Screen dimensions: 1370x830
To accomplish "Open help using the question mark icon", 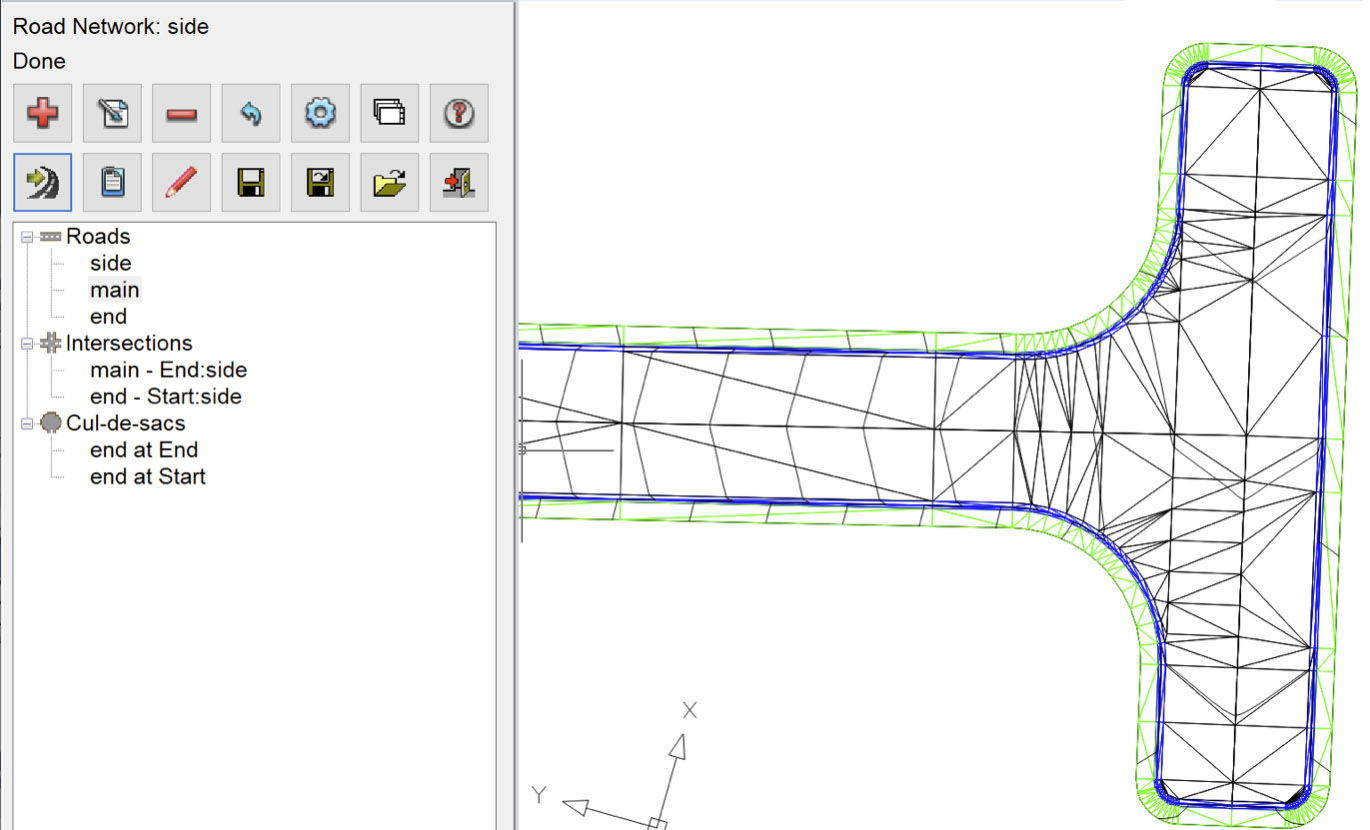I will tap(458, 112).
